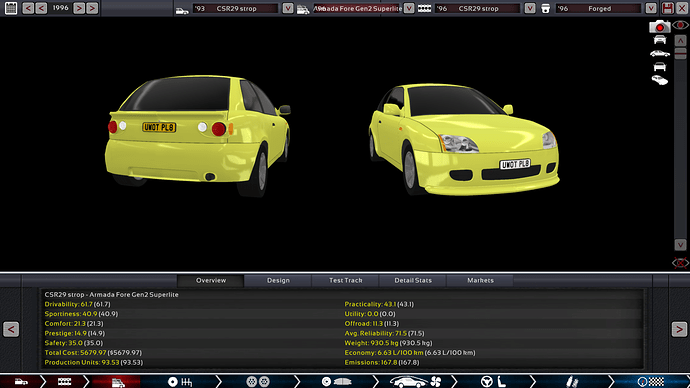Open the wheels and tyres step
The height and width of the screenshot is (388, 690).
[x=258, y=381]
